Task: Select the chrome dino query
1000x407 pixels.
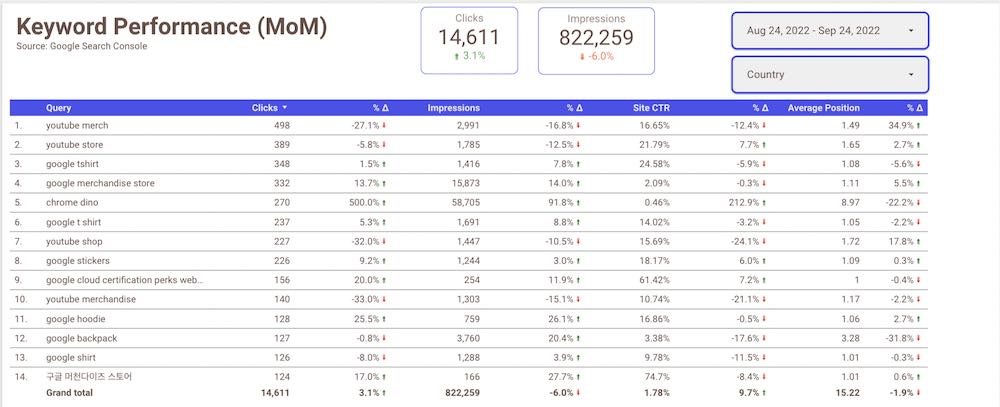Action: (72, 202)
